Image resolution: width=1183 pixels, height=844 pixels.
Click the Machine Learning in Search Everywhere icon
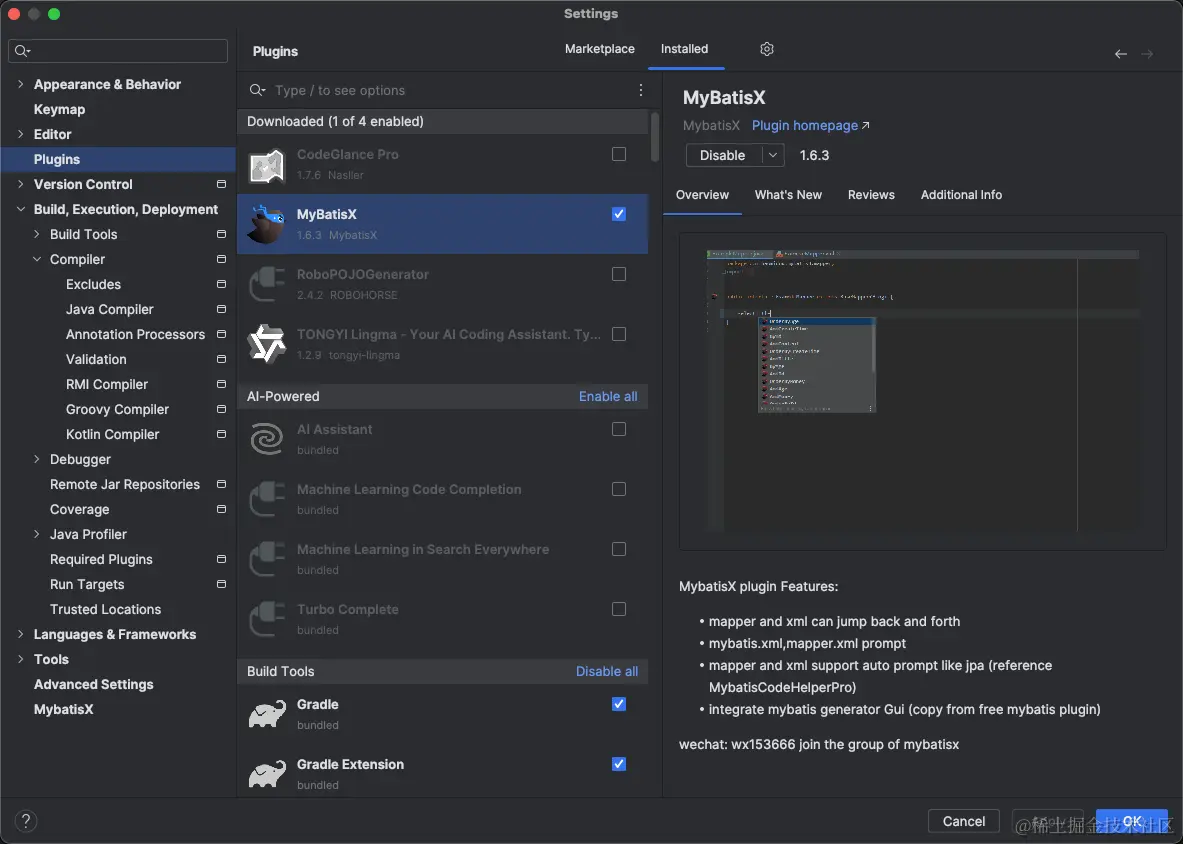267,559
